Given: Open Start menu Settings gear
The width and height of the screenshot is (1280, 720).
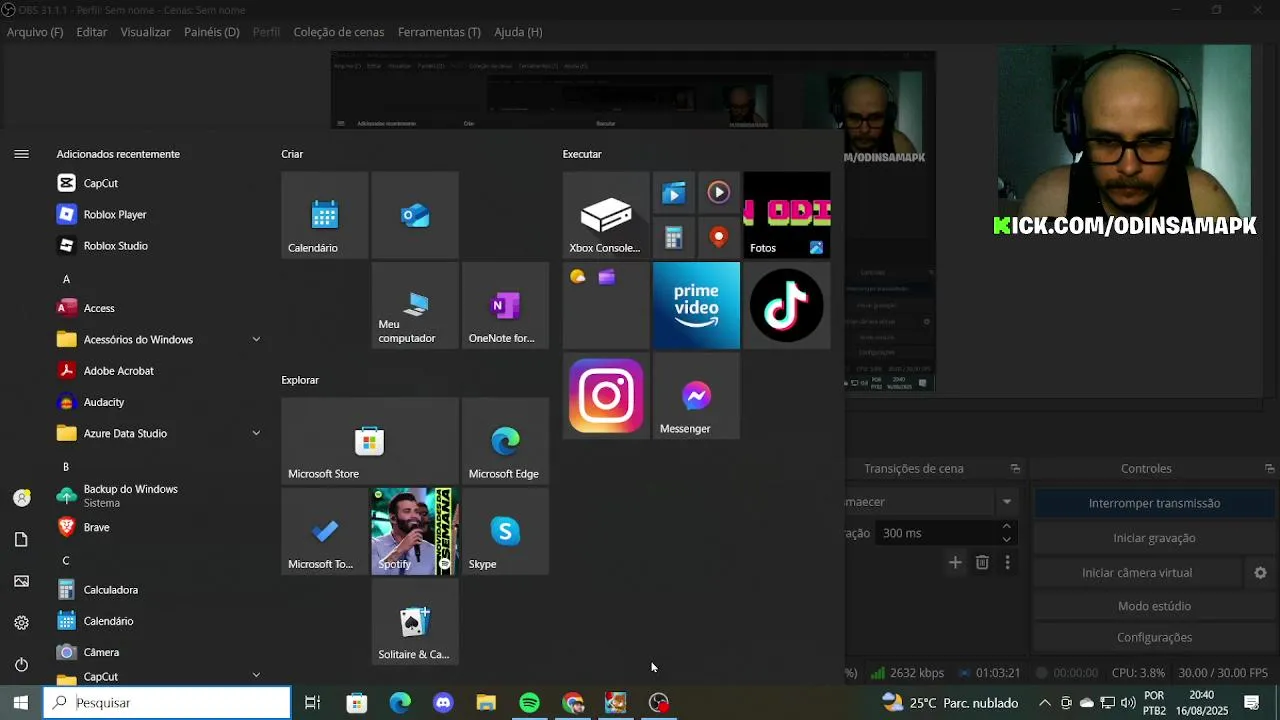Looking at the screenshot, I should [x=21, y=623].
